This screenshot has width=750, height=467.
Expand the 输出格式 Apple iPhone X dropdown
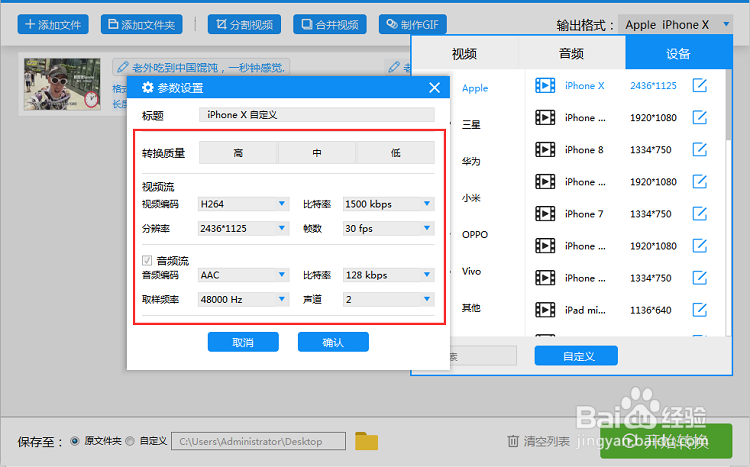pos(675,24)
